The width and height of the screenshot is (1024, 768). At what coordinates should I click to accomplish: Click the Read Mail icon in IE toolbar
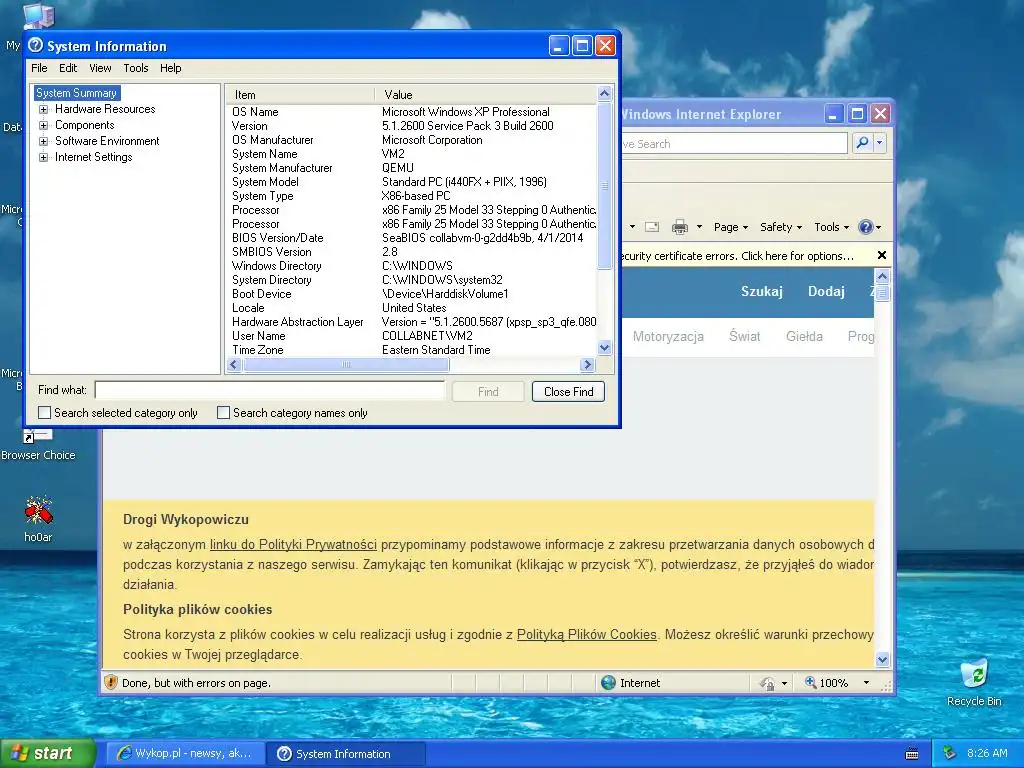[x=652, y=227]
